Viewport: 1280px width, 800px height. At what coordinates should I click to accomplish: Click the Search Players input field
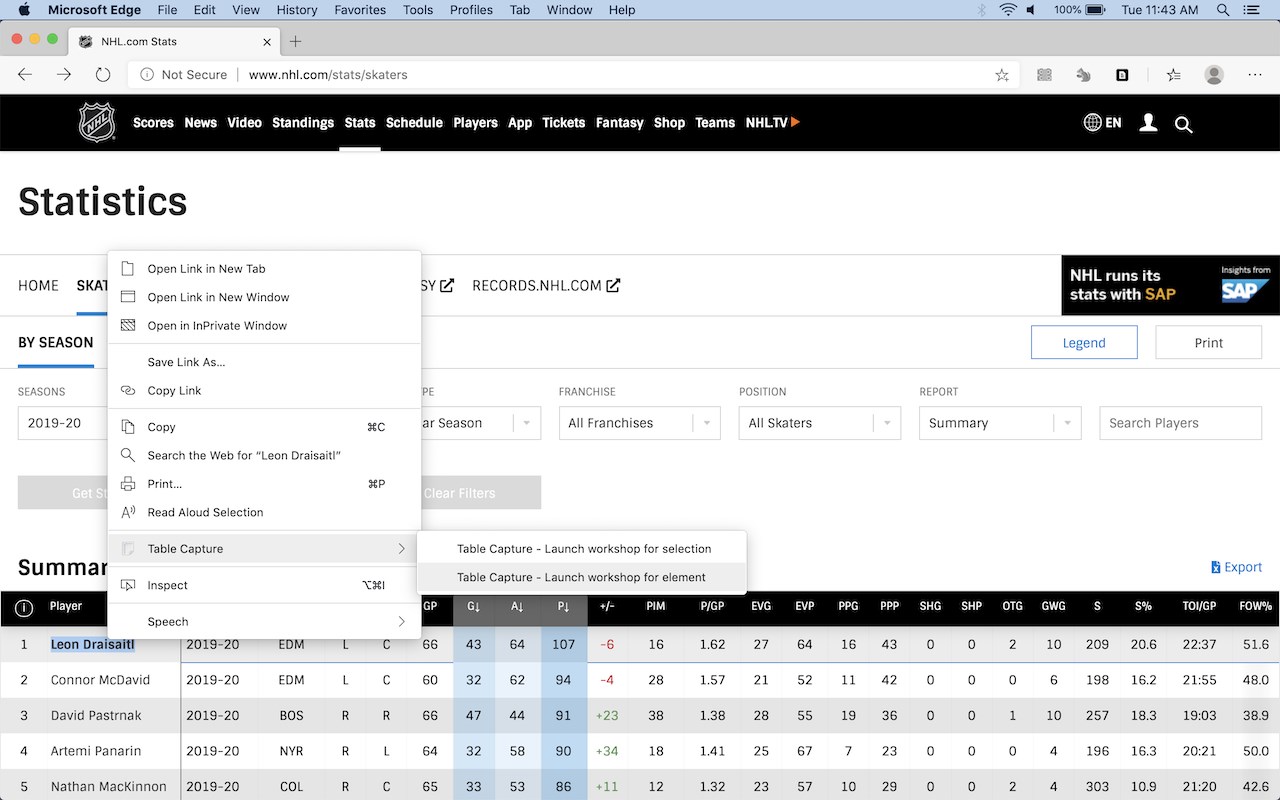pyautogui.click(x=1180, y=423)
